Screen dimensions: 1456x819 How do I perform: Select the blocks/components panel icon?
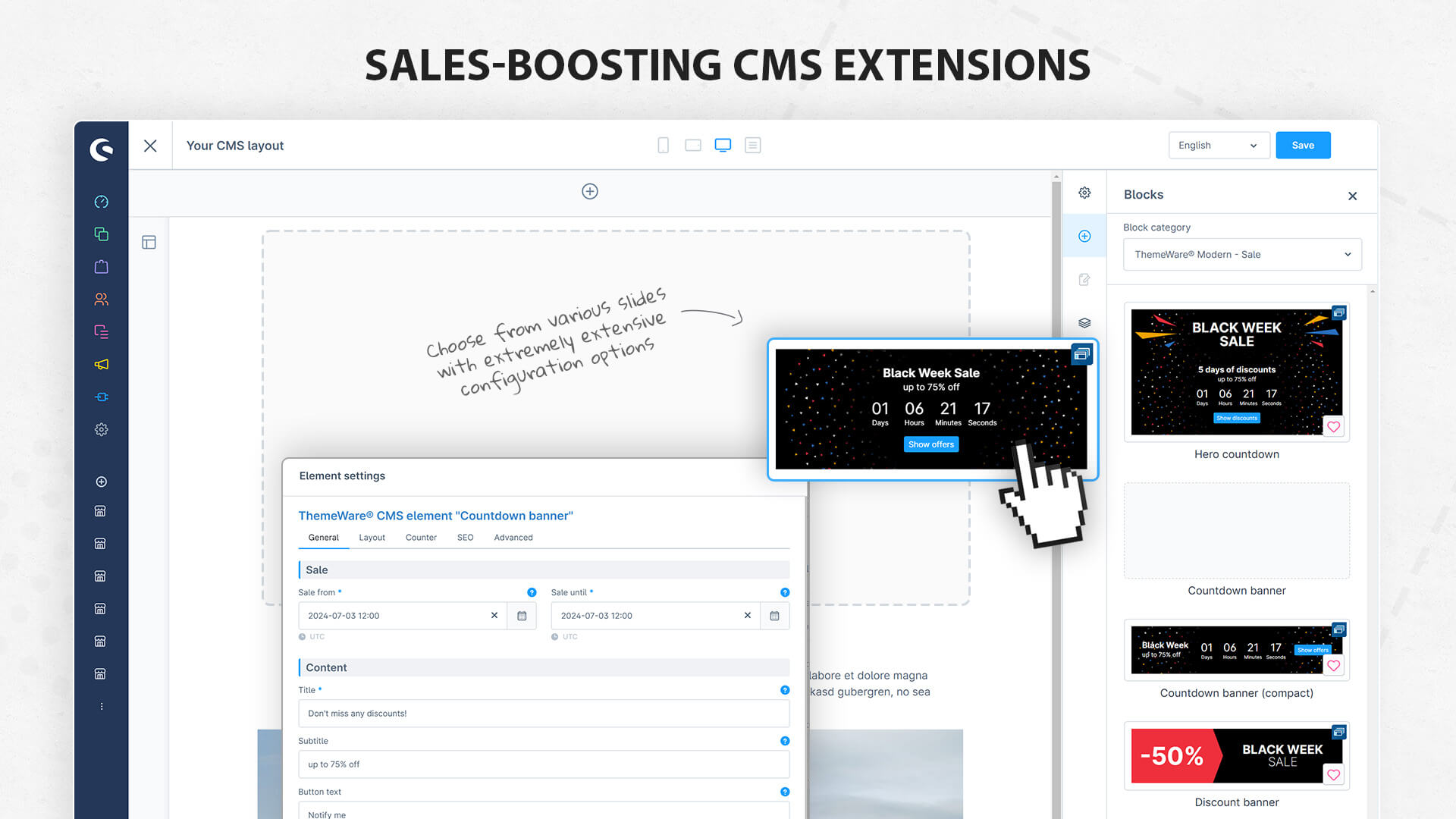[x=1085, y=235]
